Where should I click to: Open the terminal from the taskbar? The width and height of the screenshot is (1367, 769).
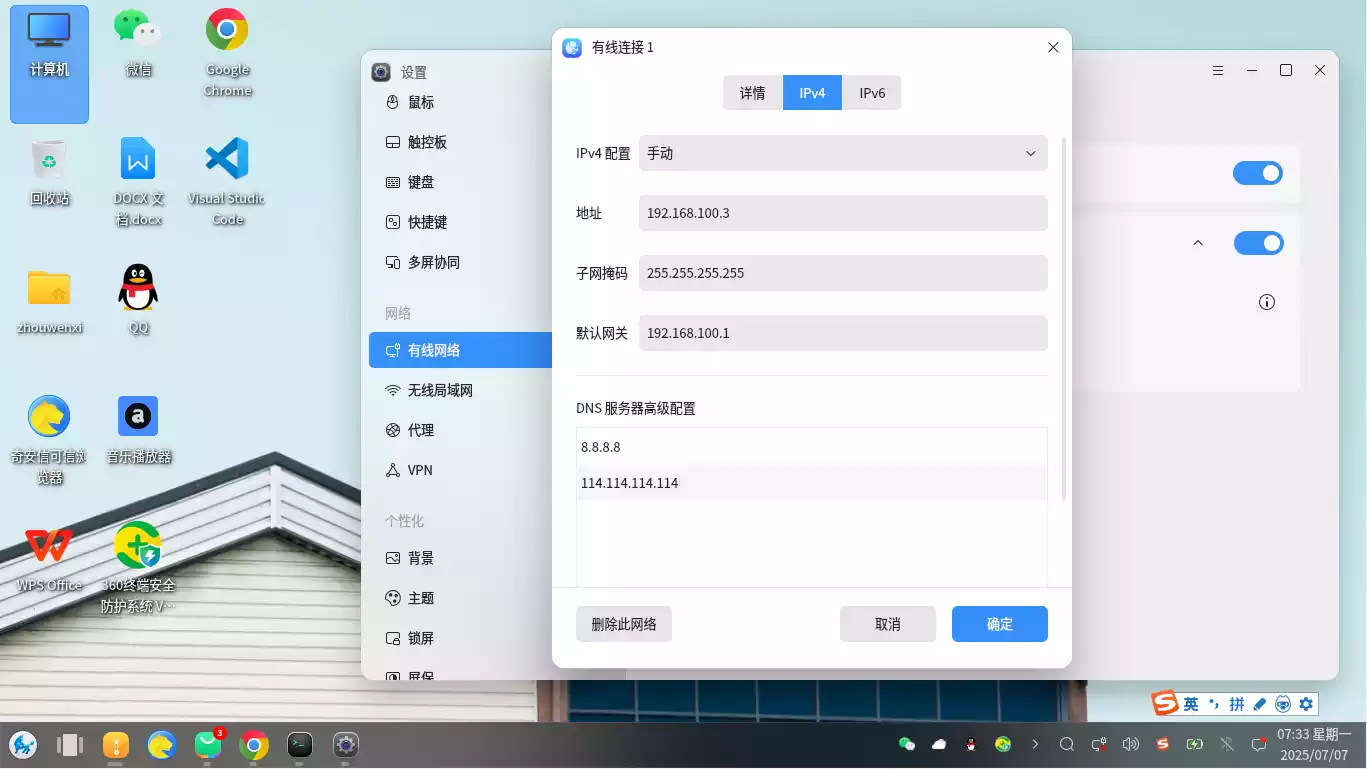(x=300, y=744)
